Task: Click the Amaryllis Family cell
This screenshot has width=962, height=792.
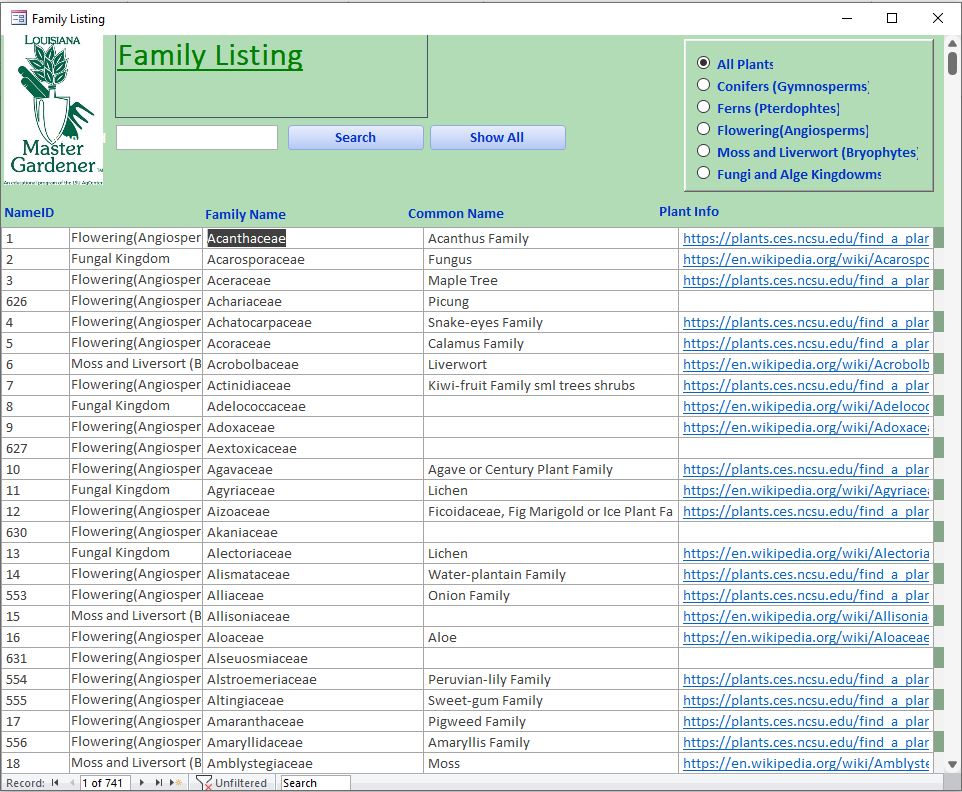Action: tap(550, 742)
